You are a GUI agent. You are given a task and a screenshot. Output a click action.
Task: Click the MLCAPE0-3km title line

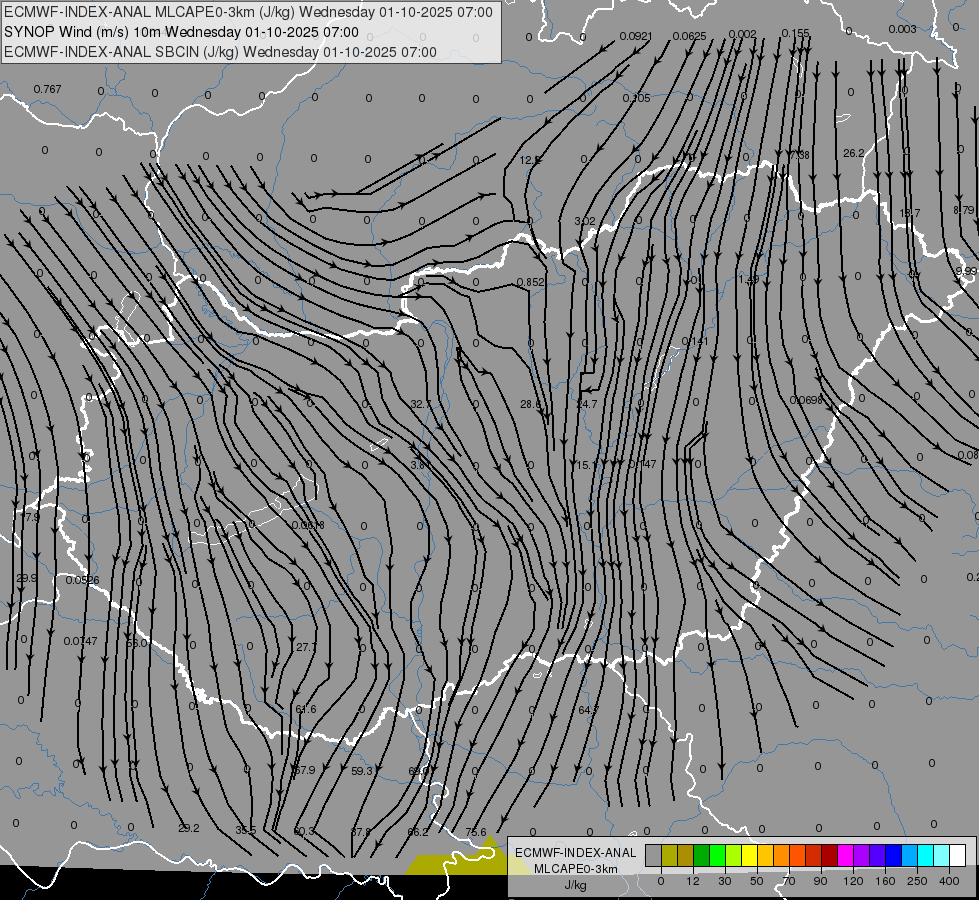tap(248, 12)
